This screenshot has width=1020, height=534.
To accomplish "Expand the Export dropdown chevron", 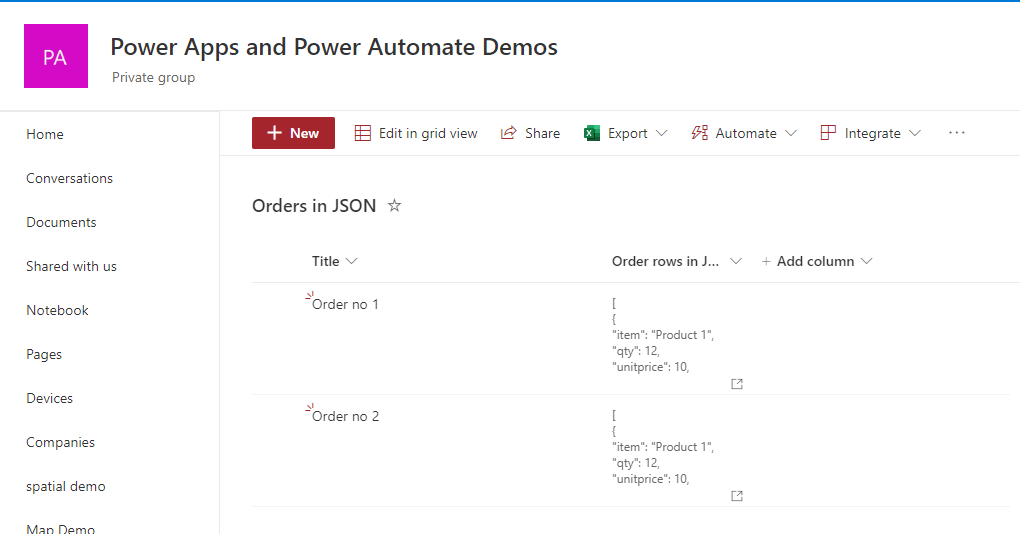I will pos(661,133).
